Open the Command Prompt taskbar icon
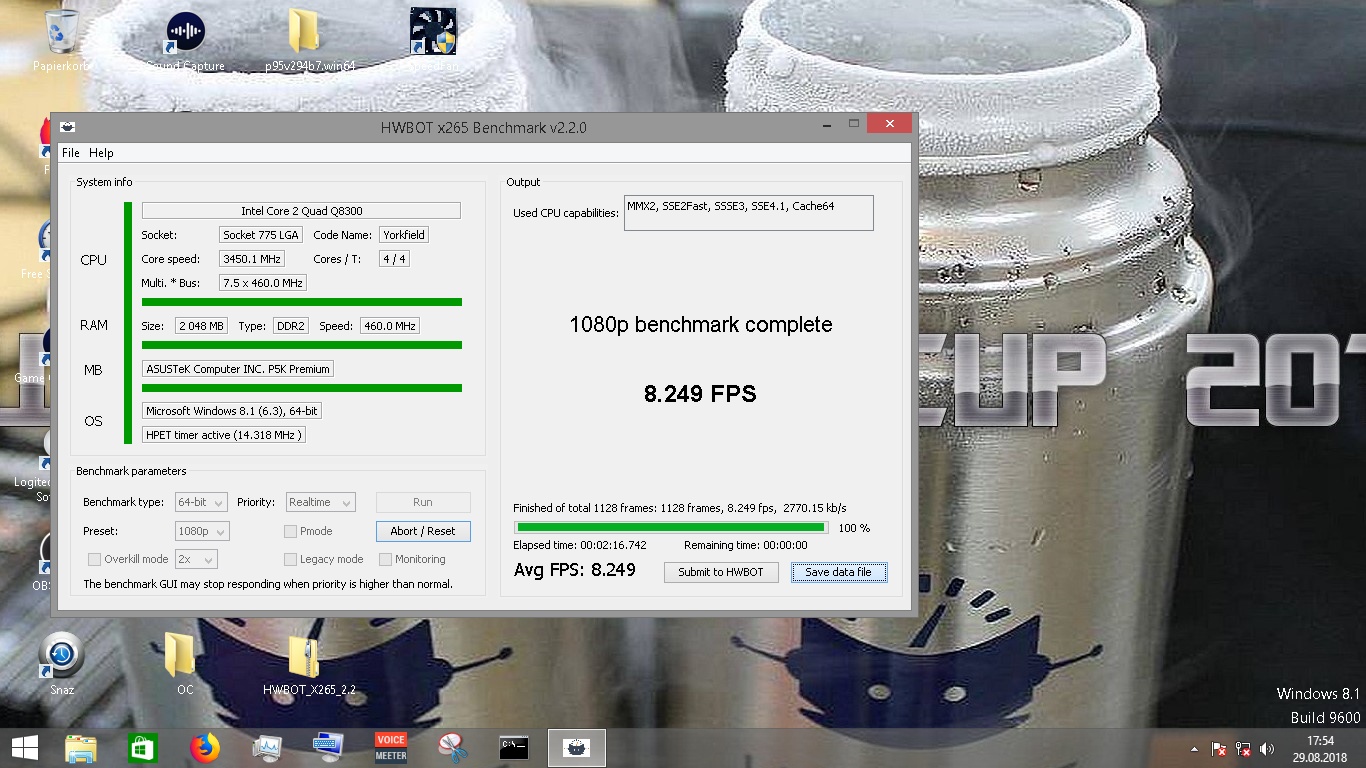Image resolution: width=1366 pixels, height=768 pixels. pos(514,748)
